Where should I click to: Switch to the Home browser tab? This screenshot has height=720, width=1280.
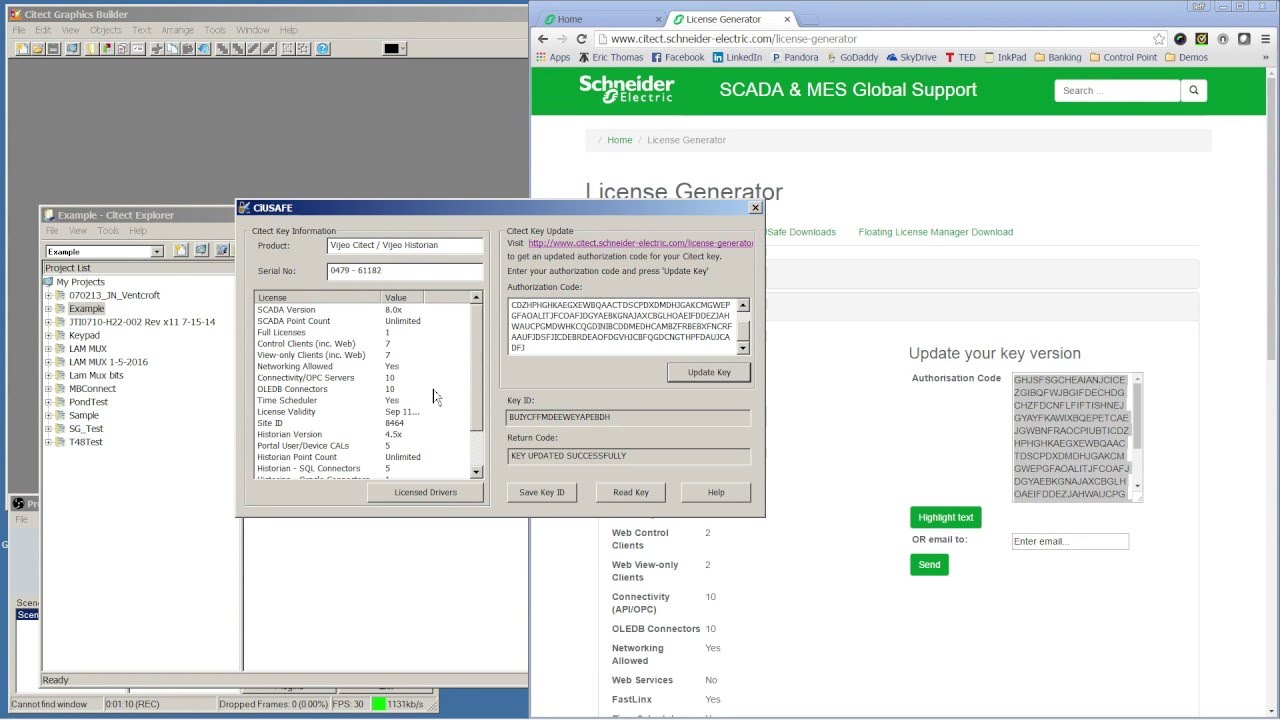[599, 19]
